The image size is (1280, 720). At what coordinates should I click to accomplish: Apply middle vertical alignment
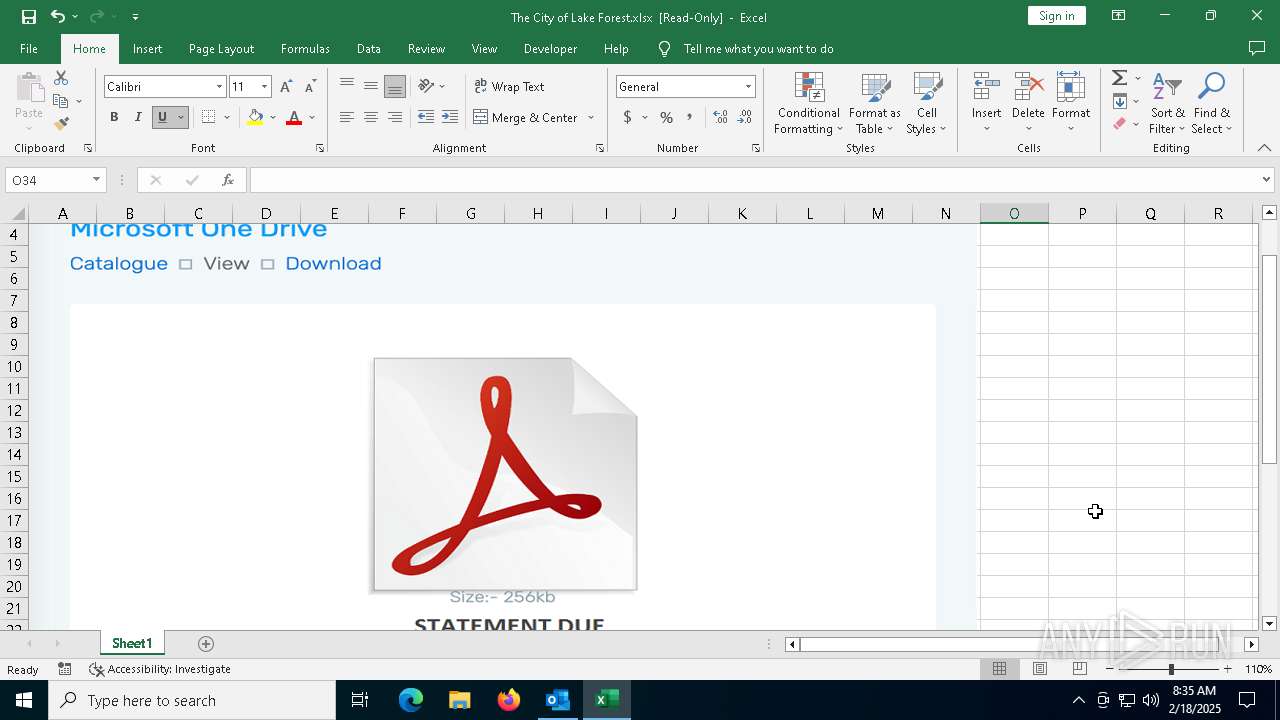pyautogui.click(x=371, y=86)
